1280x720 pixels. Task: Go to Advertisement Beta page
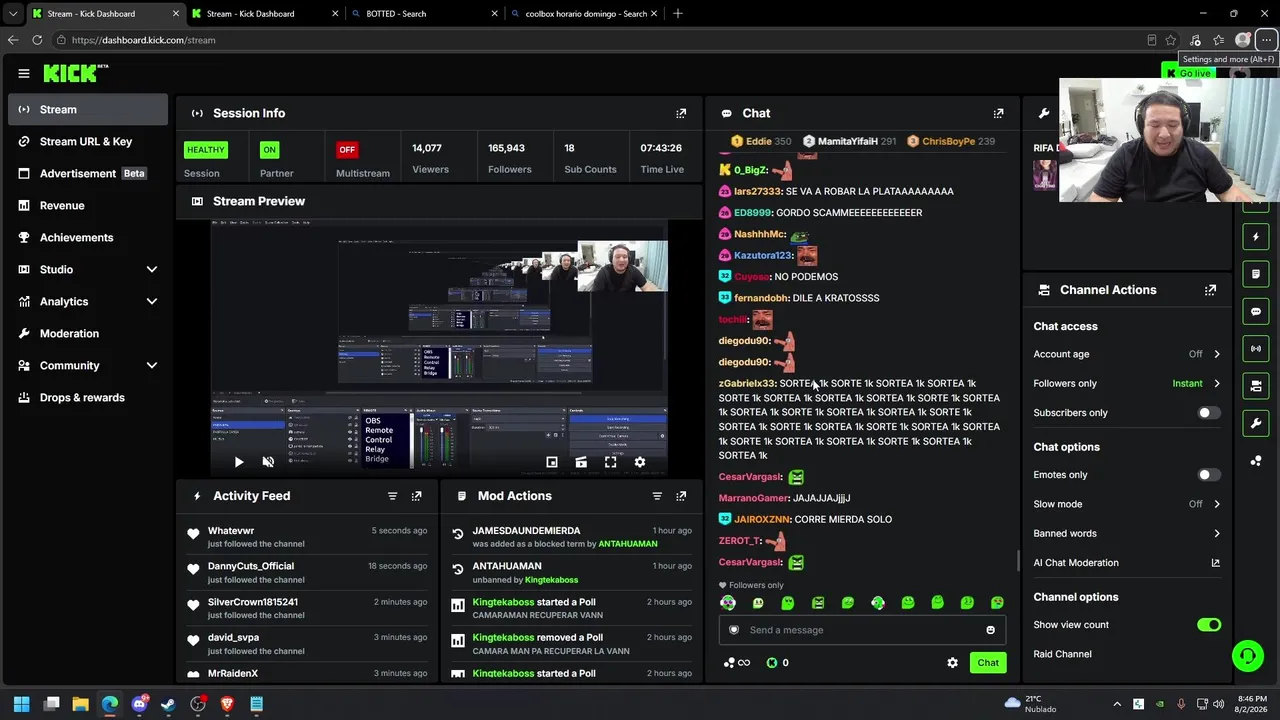tap(88, 173)
